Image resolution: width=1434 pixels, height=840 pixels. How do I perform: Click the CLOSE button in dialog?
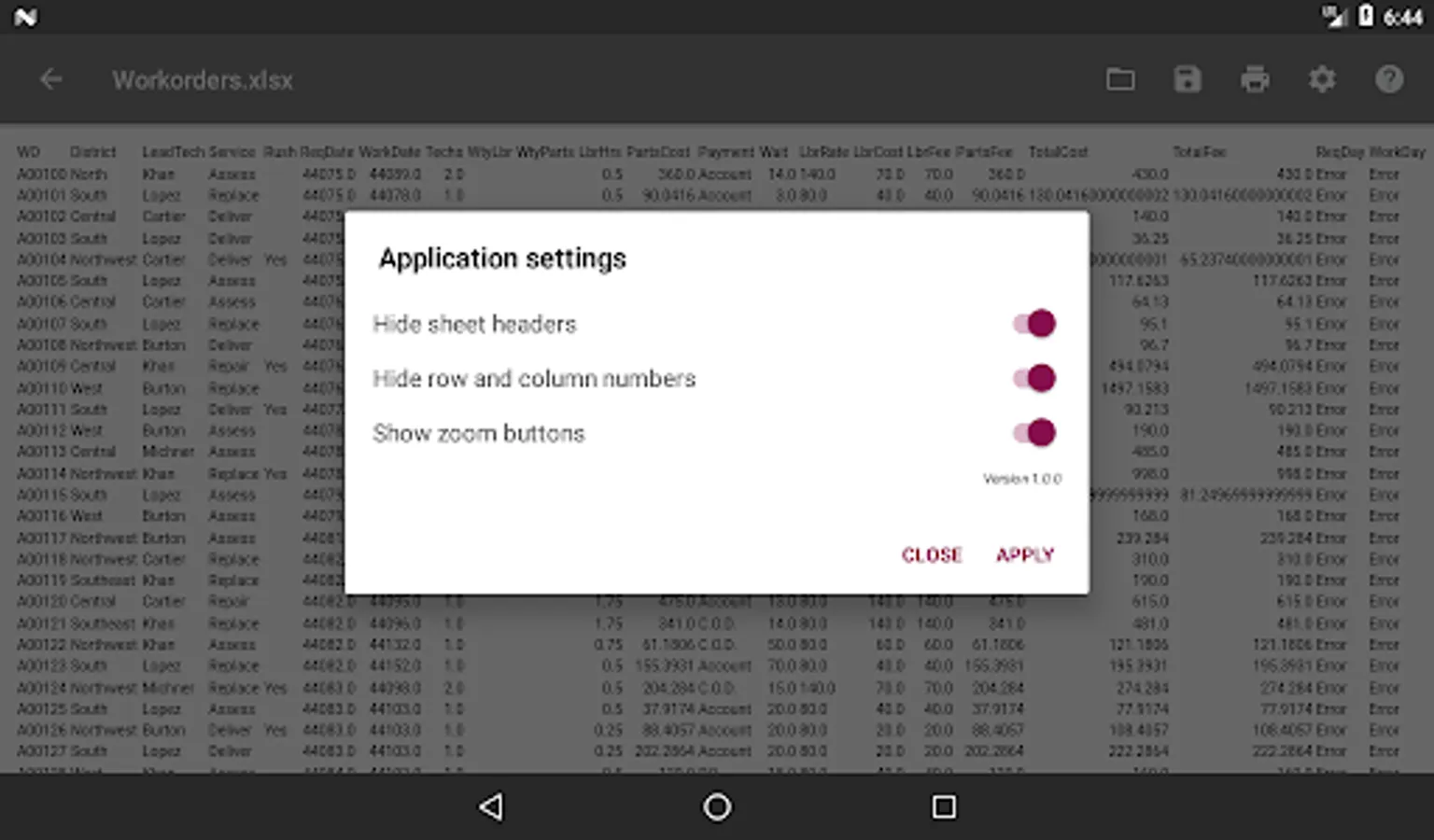[x=932, y=555]
